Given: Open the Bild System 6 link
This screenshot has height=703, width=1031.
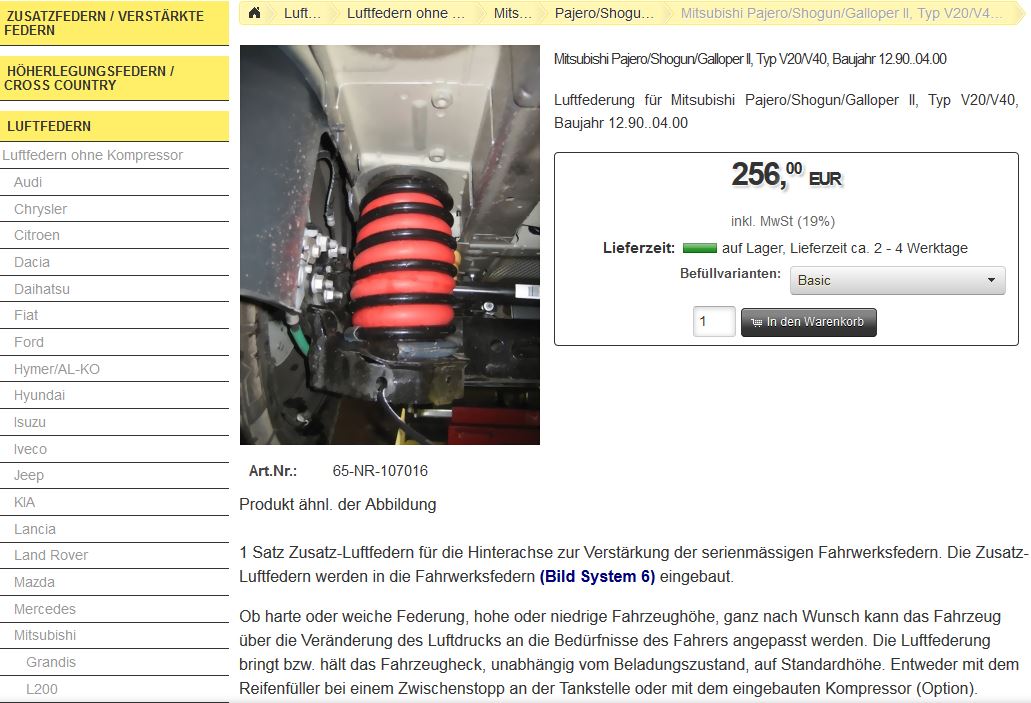Looking at the screenshot, I should tap(597, 577).
